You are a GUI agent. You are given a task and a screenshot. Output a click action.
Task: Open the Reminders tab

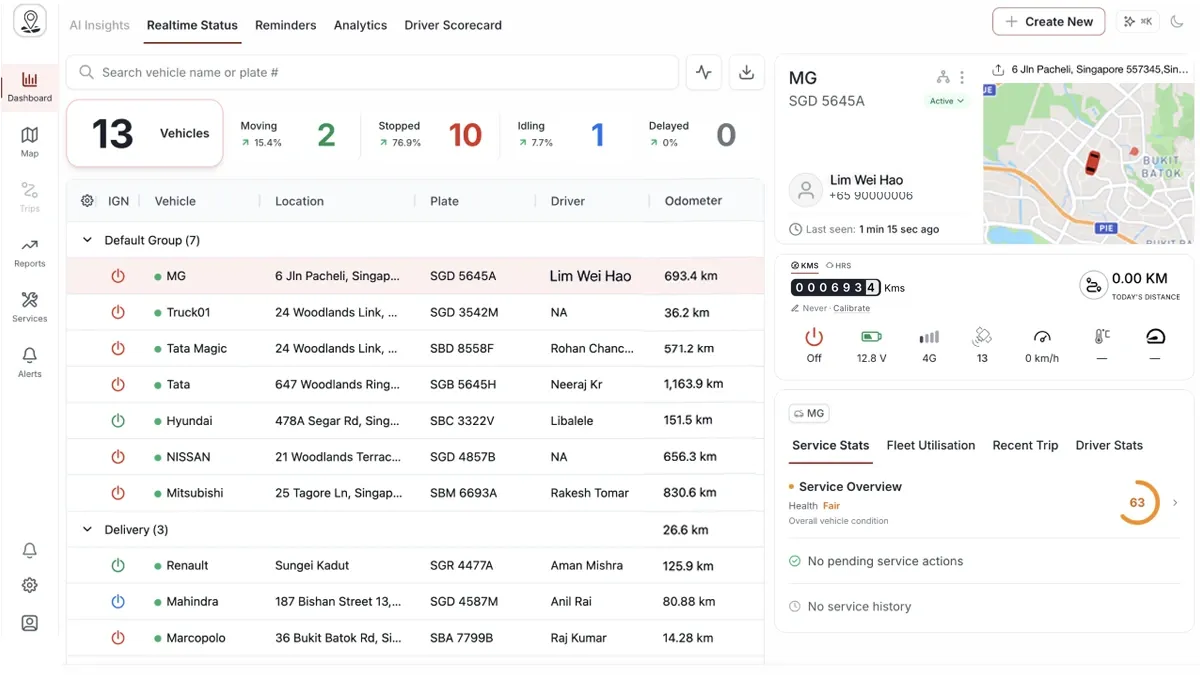coord(285,25)
